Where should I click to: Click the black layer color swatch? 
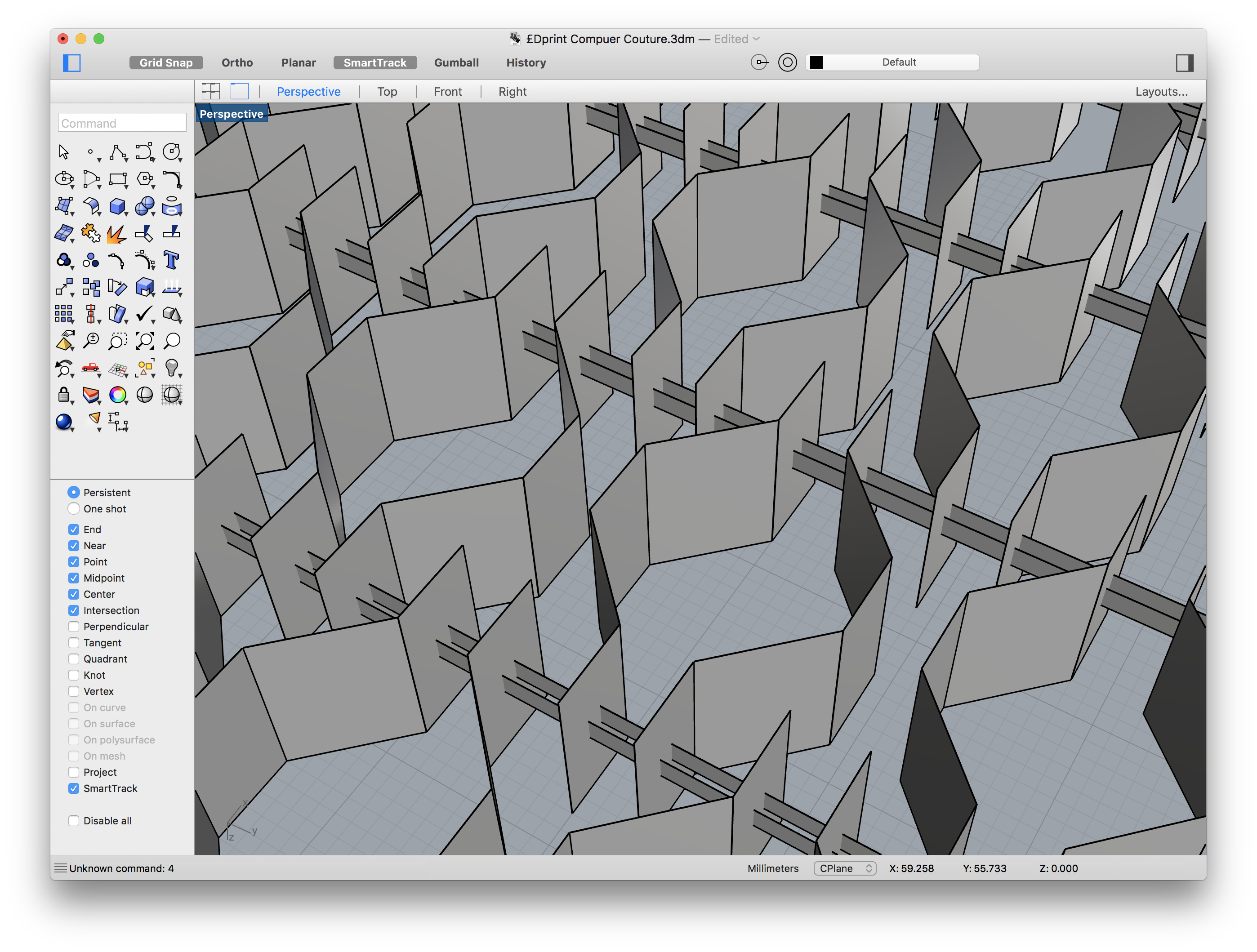pos(816,62)
